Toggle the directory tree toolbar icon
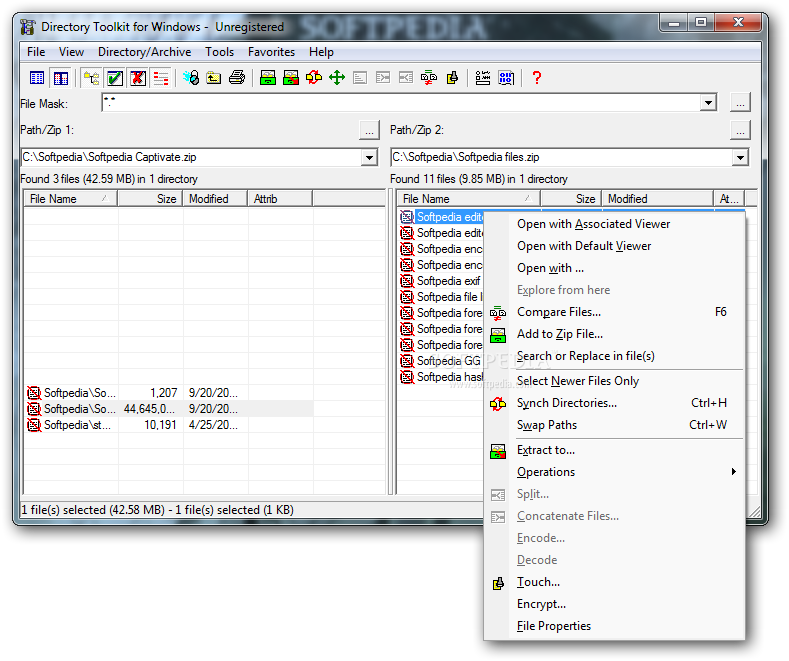Viewport: 789px width, 661px height. tap(91, 78)
